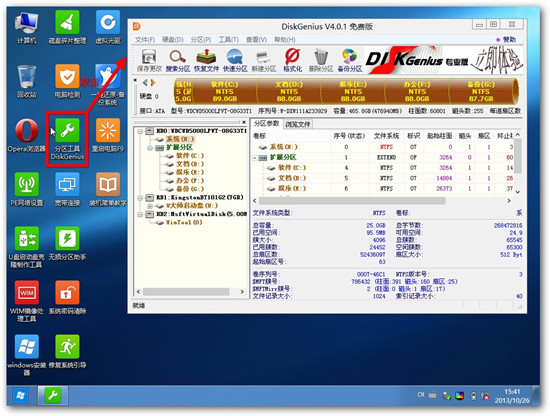Image resolution: width=550 pixels, height=416 pixels.
Task: Click the Backup Partition (备份分区) toolbar icon
Action: tap(350, 60)
